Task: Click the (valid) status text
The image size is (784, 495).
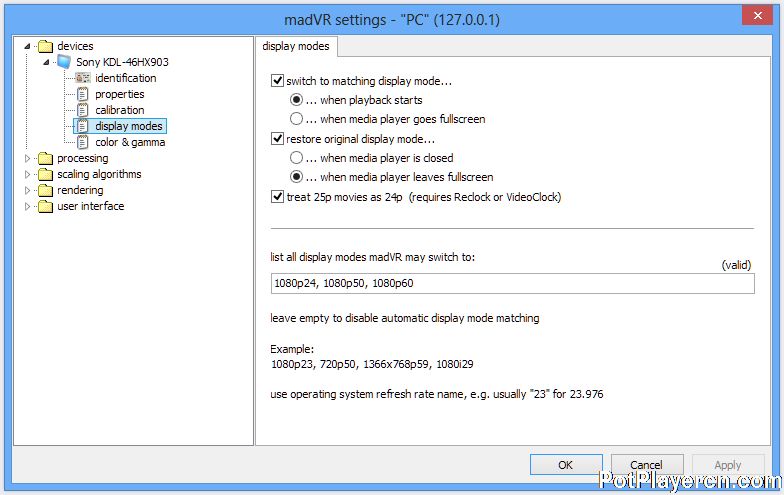Action: pos(736,265)
